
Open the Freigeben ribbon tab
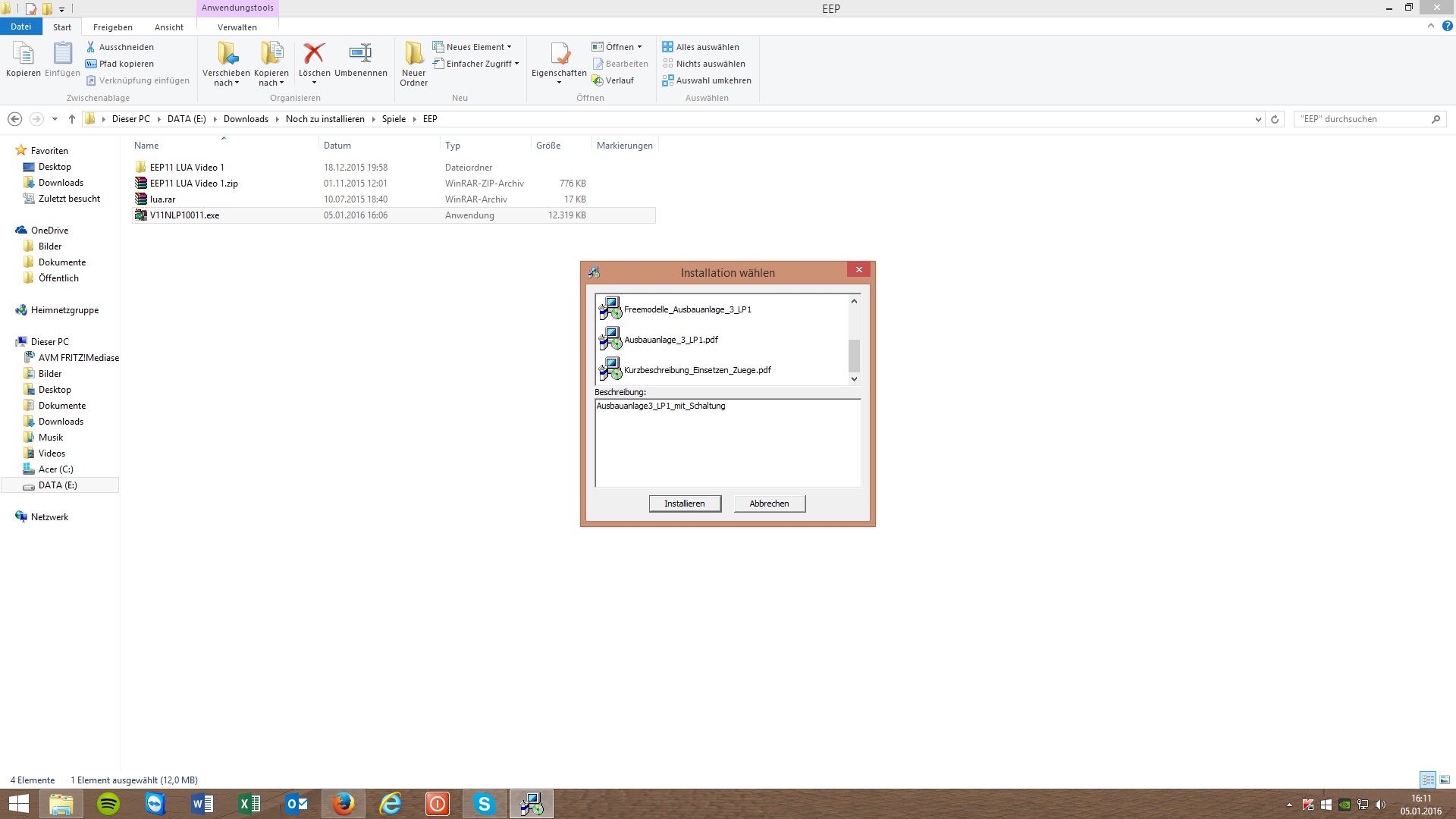click(112, 27)
